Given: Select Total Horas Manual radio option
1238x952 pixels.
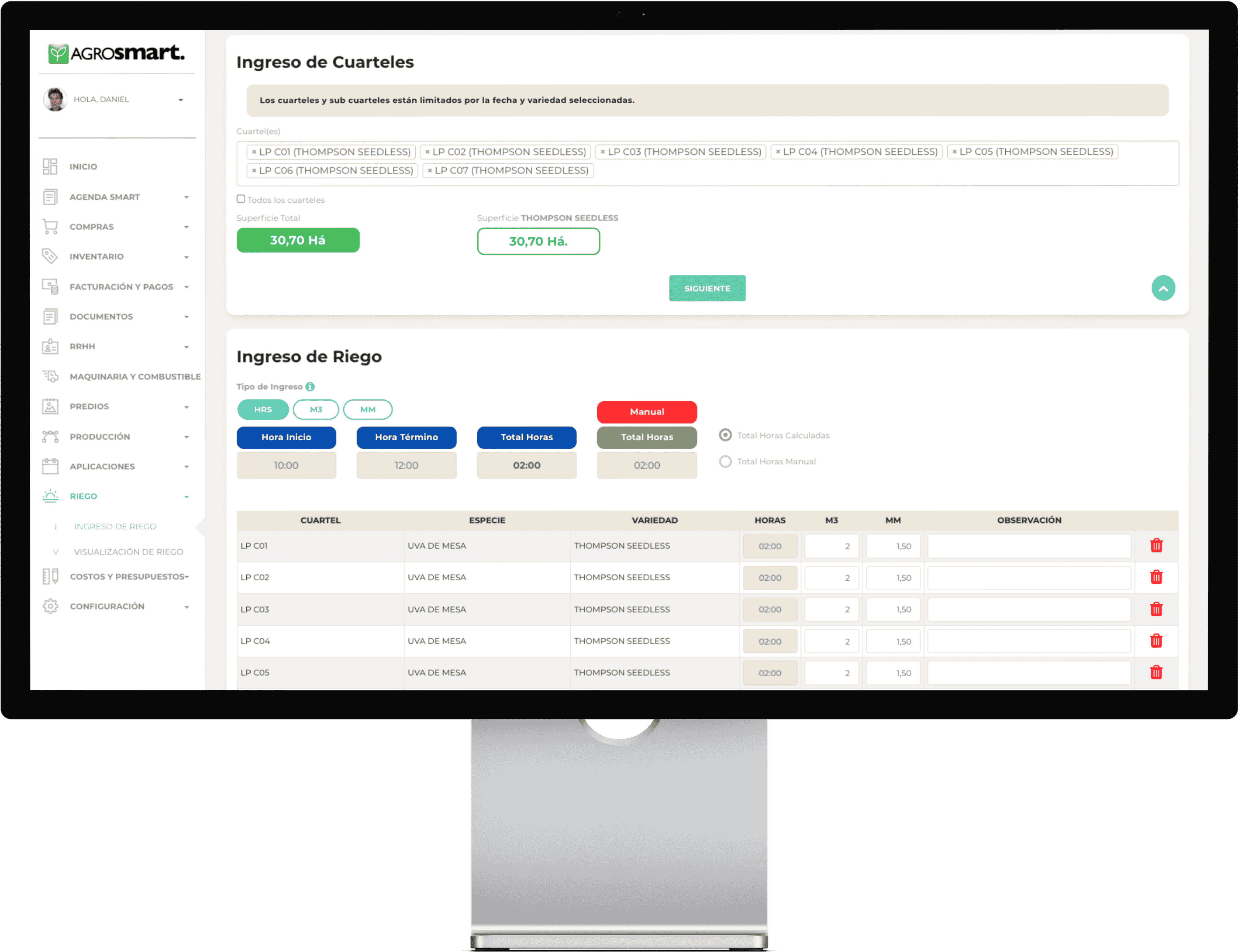Looking at the screenshot, I should 725,461.
